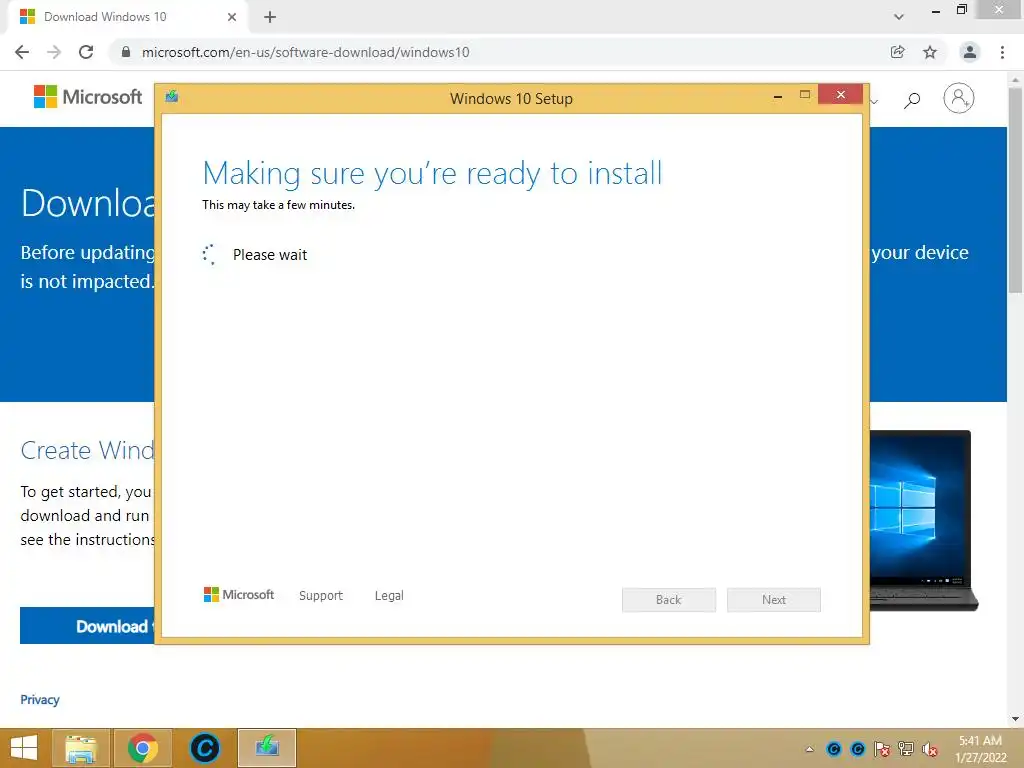The height and width of the screenshot is (768, 1024).
Task: Open Chrome profile avatar
Action: pyautogui.click(x=970, y=52)
